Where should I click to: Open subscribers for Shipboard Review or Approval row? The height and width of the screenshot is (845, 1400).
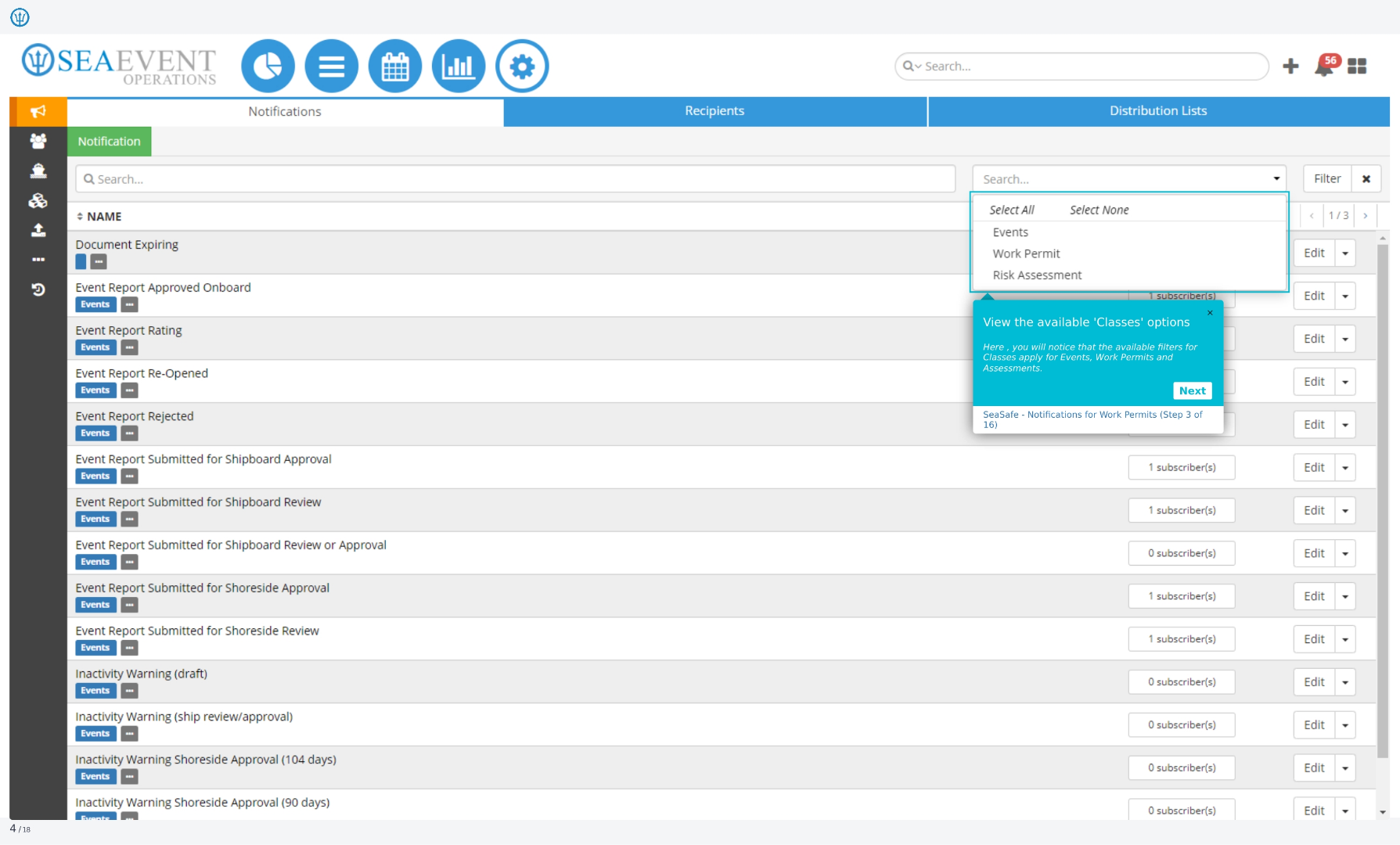1182,553
